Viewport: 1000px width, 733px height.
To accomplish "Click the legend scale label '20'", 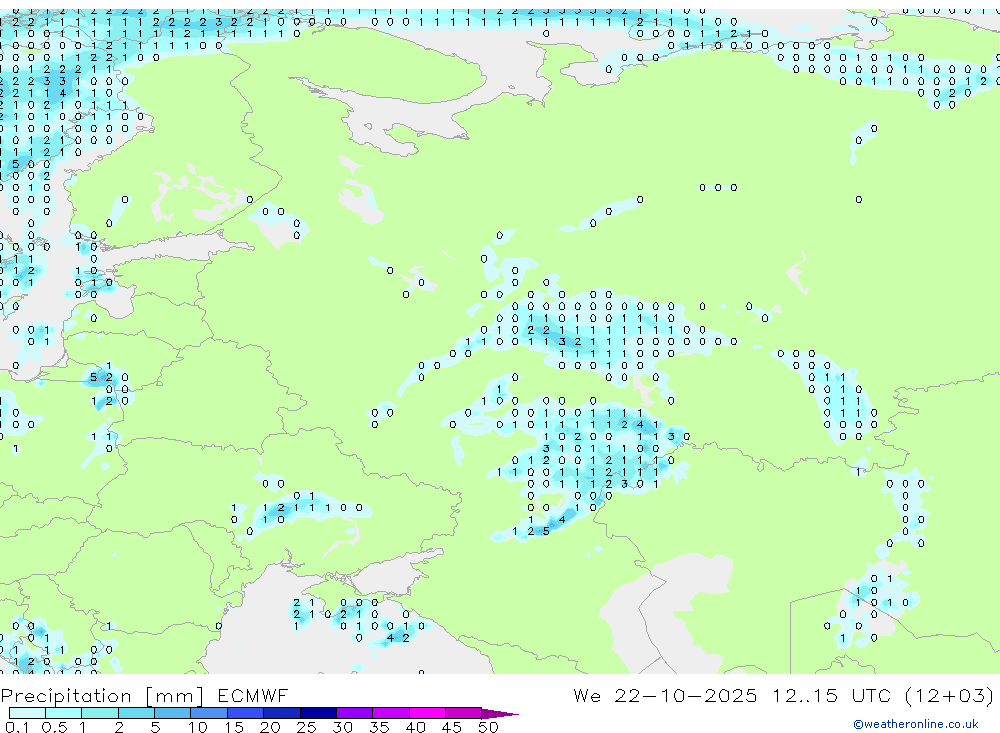I will (270, 727).
